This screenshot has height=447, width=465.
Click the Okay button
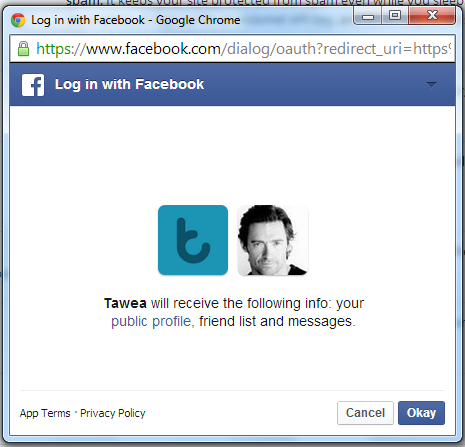[x=421, y=413]
